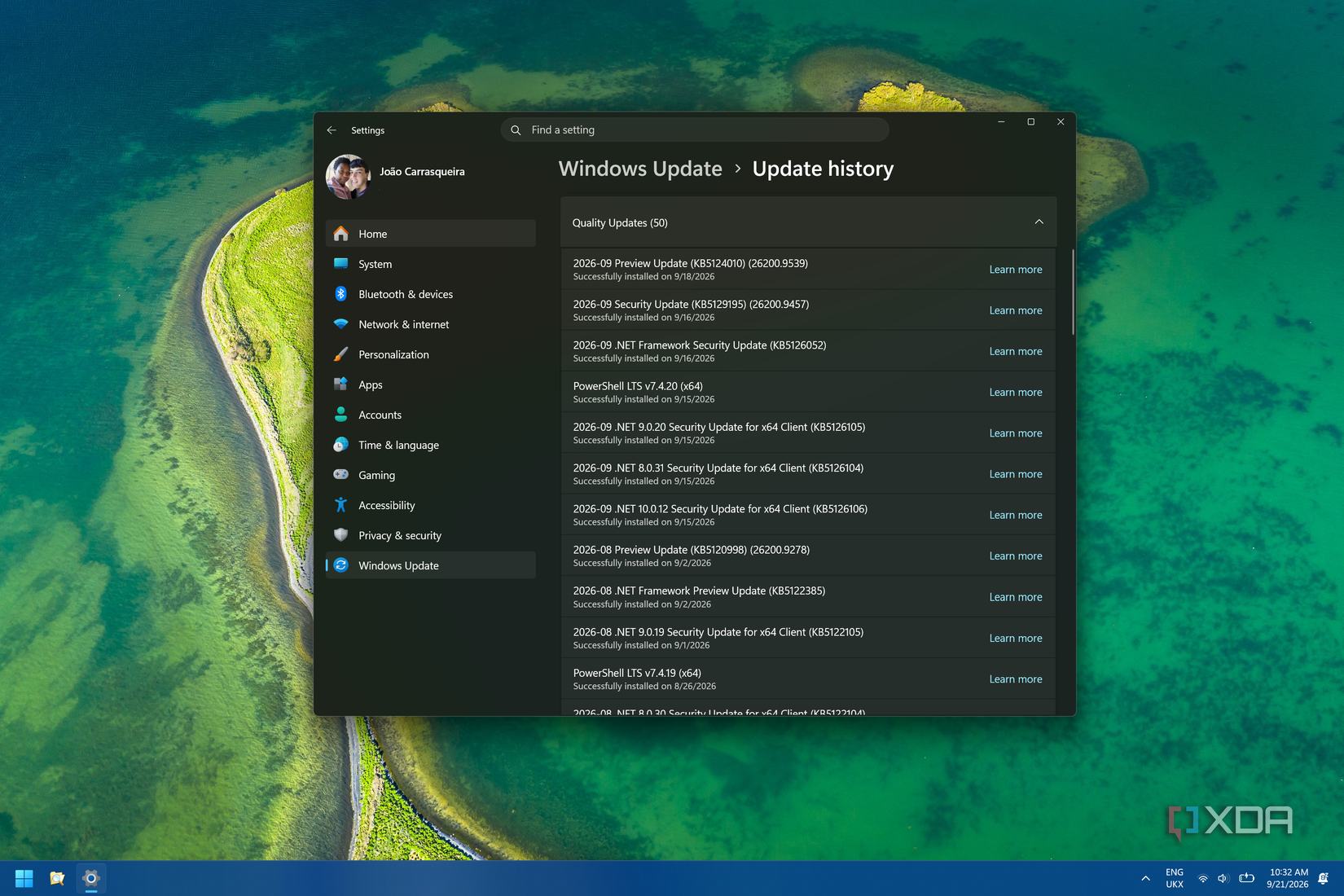Learn more about KB5126105 .NET 9.0.20
The width and height of the screenshot is (1344, 896).
pos(1016,433)
